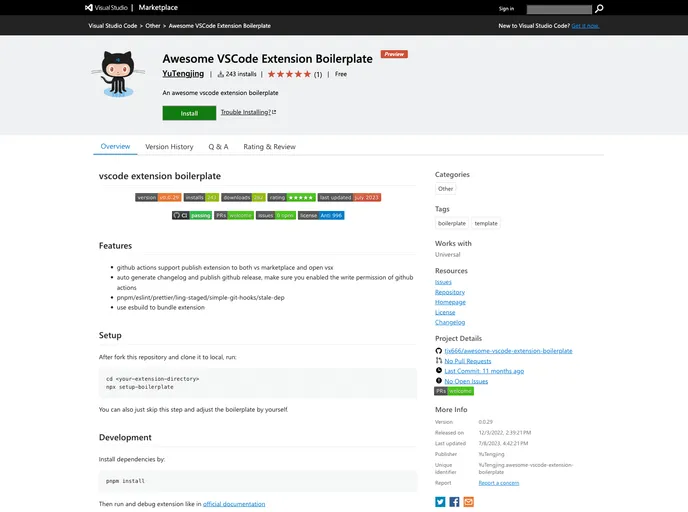Click the license Anti 996 badge
Viewport: 688px width, 512px height.
point(321,215)
